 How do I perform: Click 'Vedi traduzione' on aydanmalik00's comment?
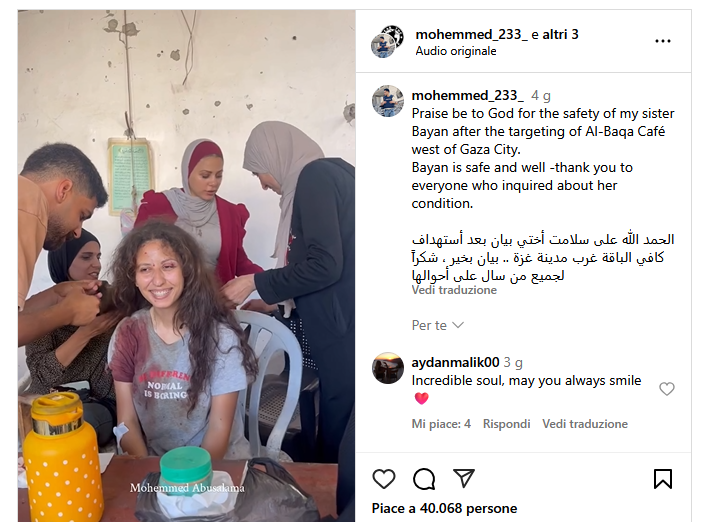(x=585, y=424)
